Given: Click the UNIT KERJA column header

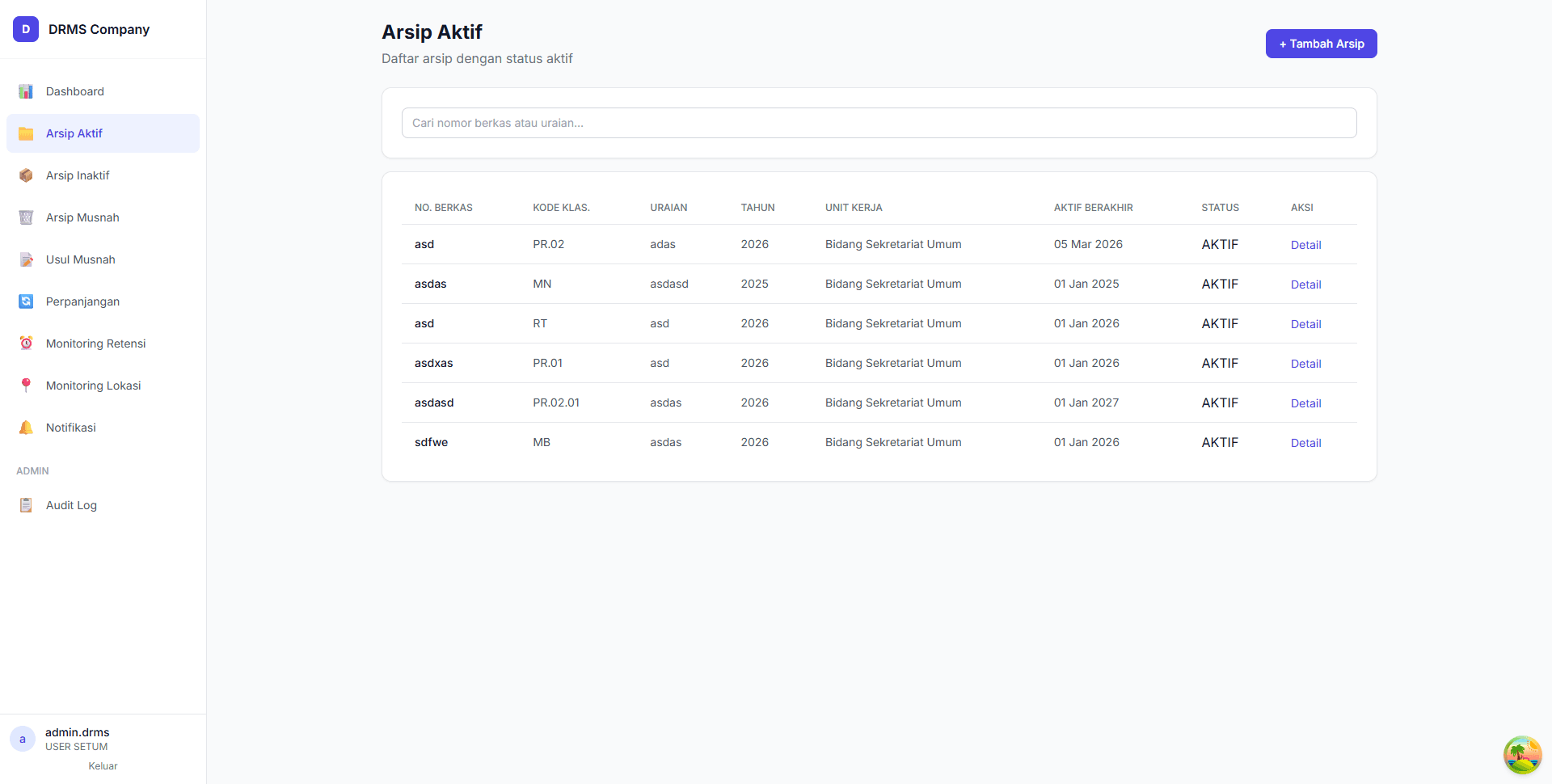Looking at the screenshot, I should (x=854, y=208).
